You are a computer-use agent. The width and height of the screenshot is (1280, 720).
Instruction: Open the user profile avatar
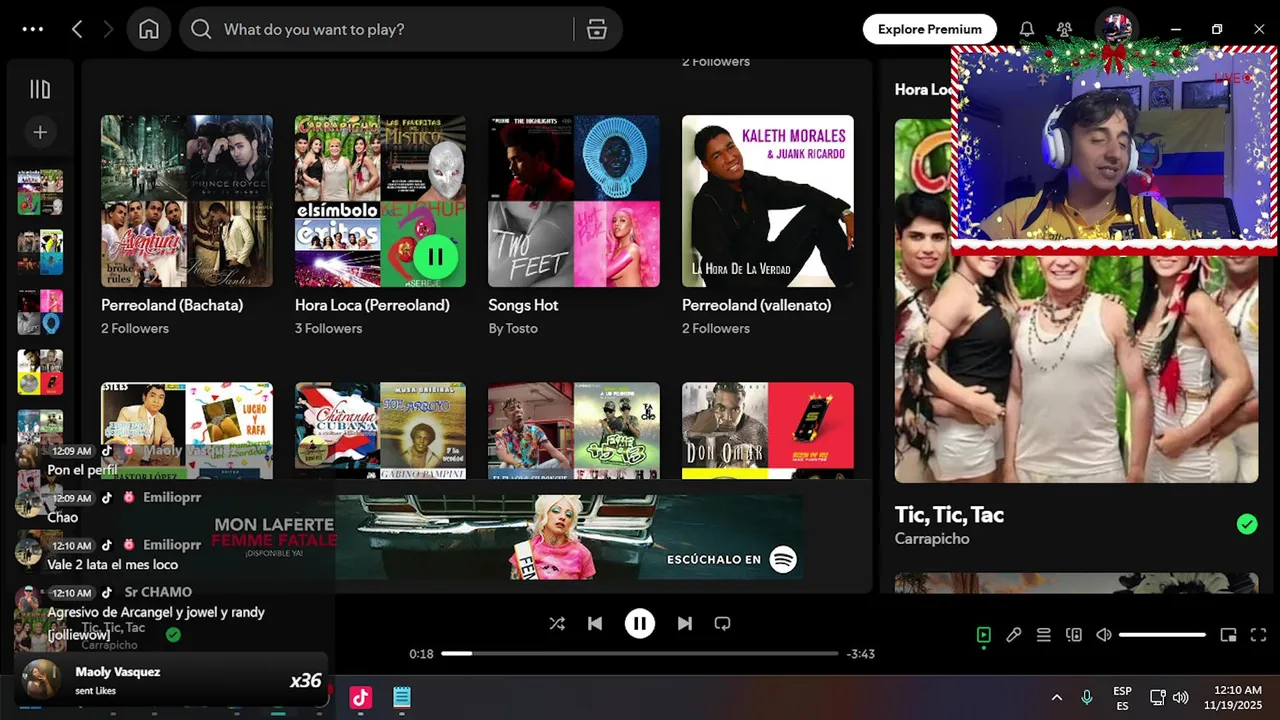click(1117, 27)
